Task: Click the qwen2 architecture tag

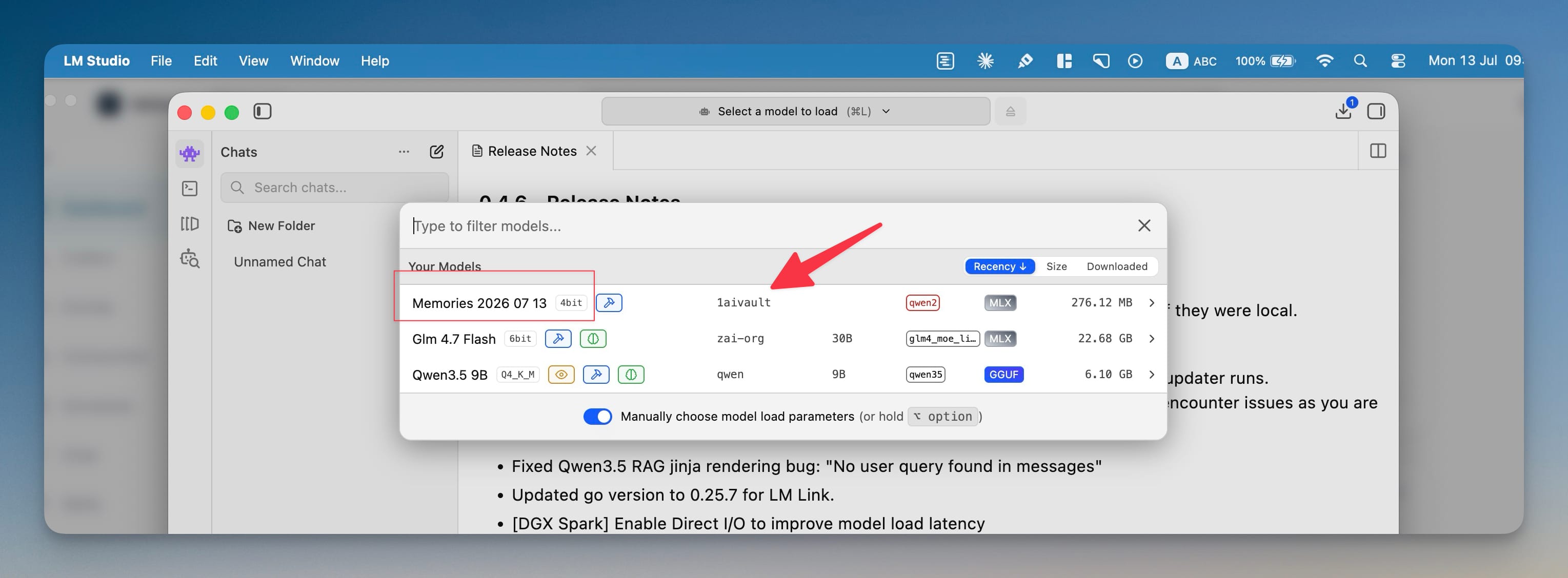Action: [x=923, y=302]
